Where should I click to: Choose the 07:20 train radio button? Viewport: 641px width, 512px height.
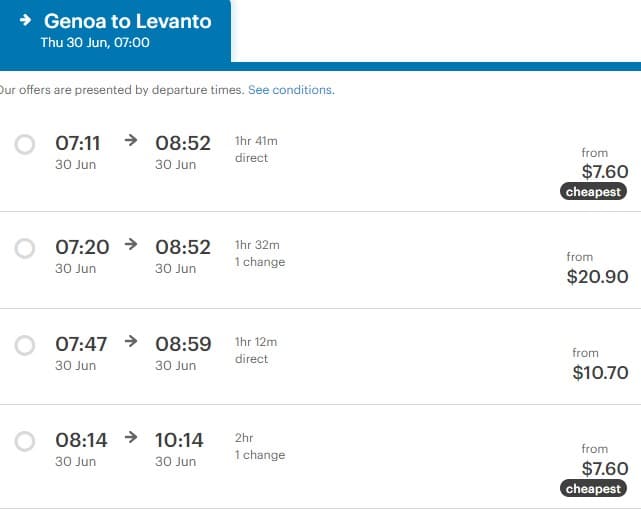point(25,248)
